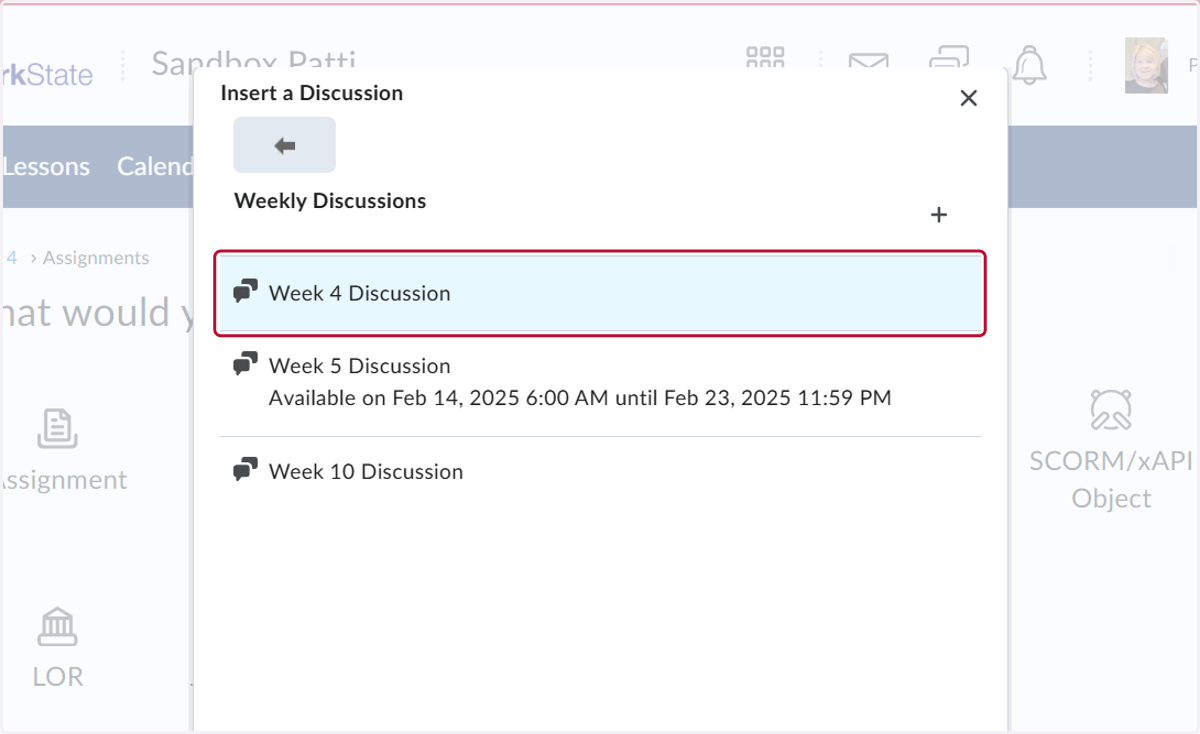Viewport: 1200px width, 734px height.
Task: Click the Week 10 Discussion chat icon
Action: point(245,470)
